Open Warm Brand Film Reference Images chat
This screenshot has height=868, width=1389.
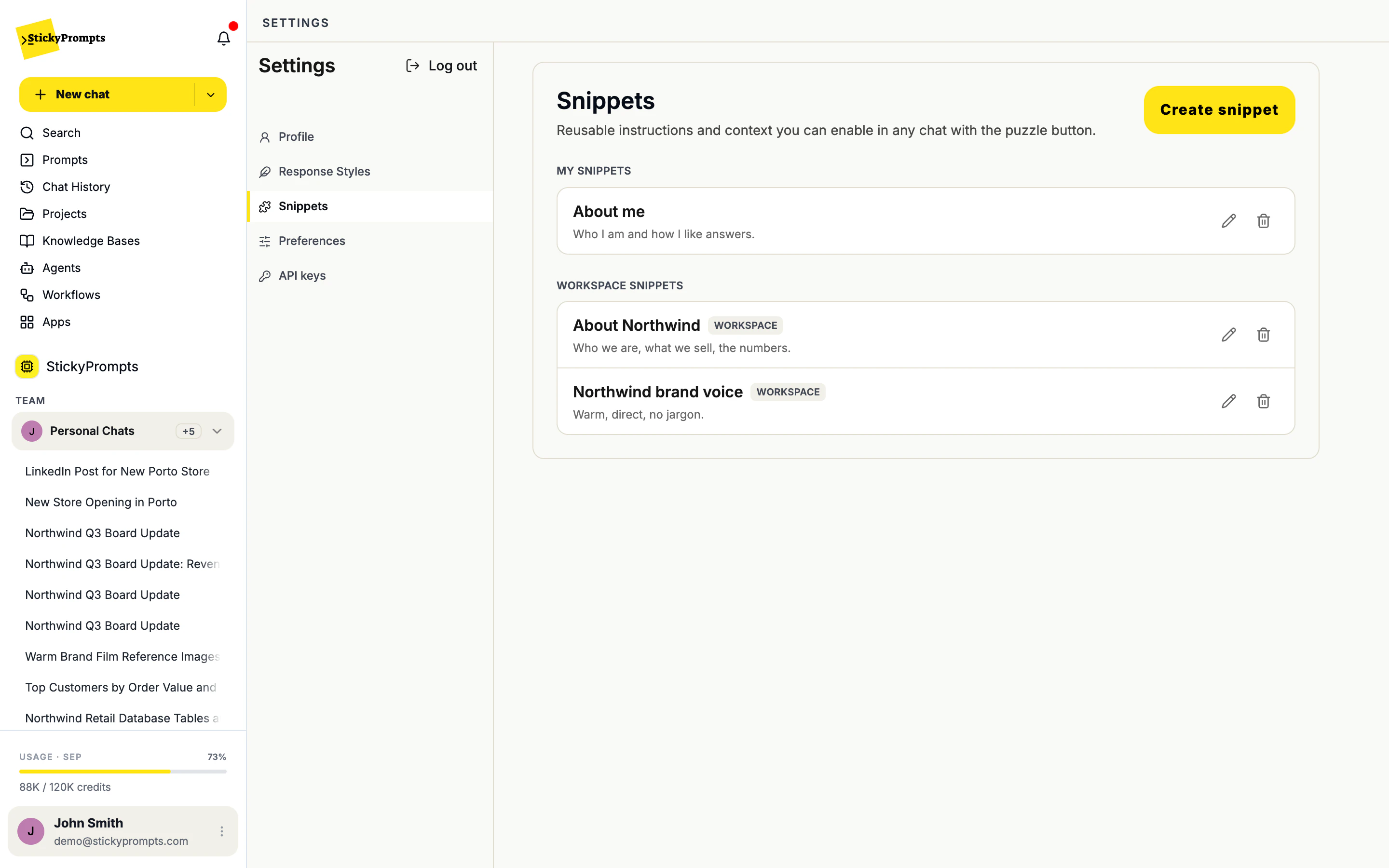122,657
